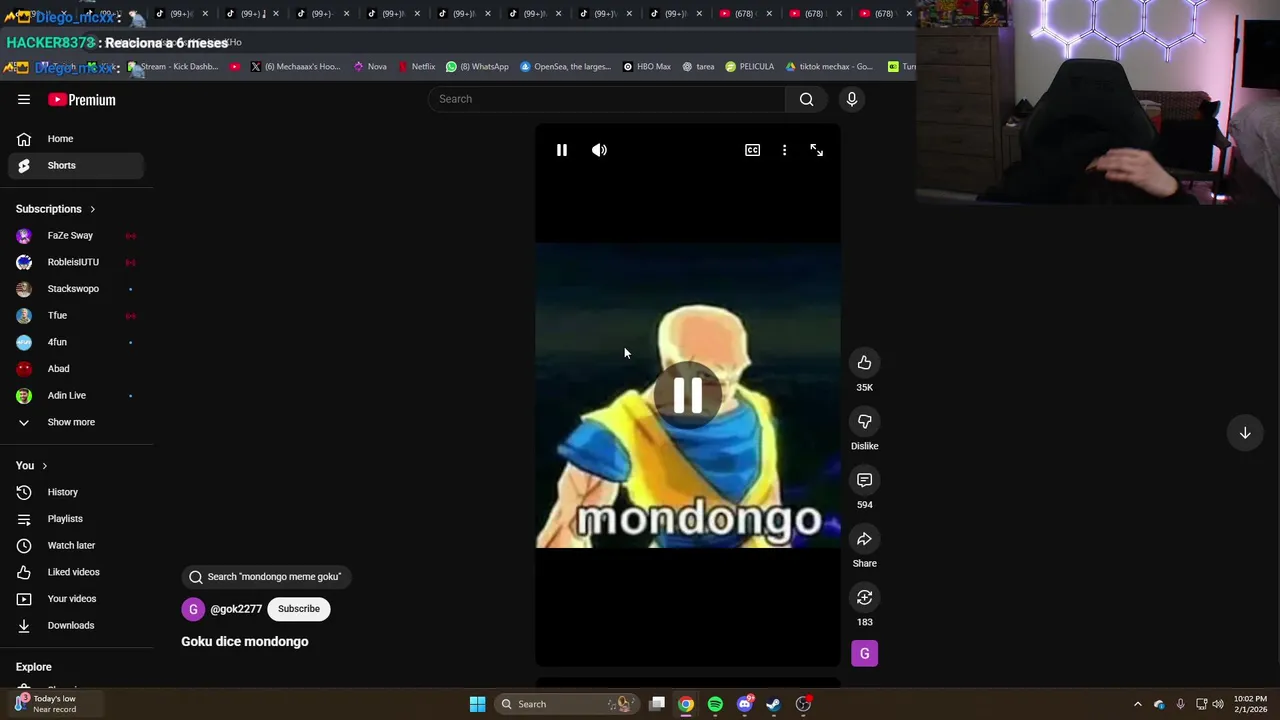Open OBS Studio from the taskbar
The image size is (1280, 720).
(803, 704)
